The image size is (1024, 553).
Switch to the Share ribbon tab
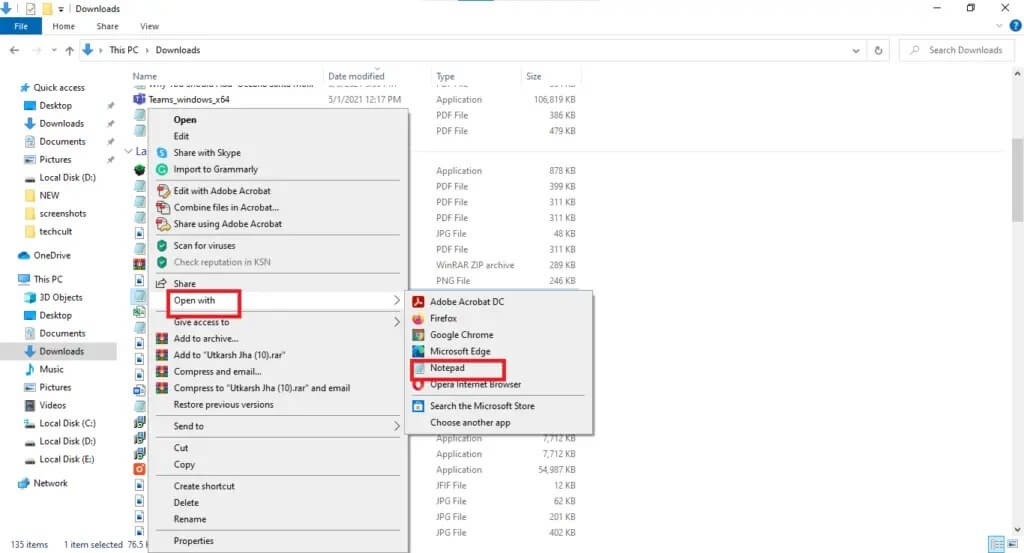coord(107,26)
